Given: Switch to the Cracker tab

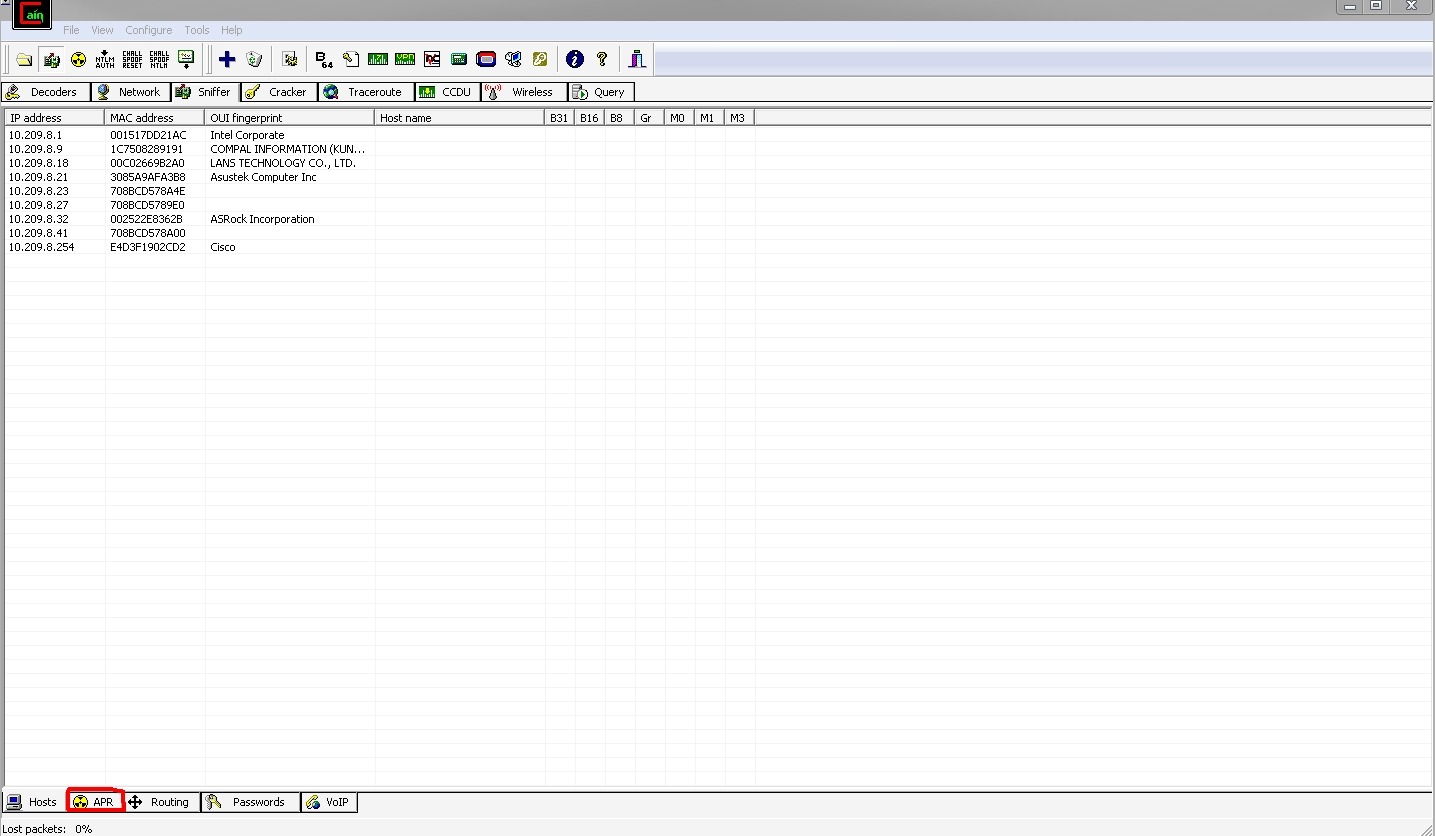Looking at the screenshot, I should pyautogui.click(x=279, y=92).
